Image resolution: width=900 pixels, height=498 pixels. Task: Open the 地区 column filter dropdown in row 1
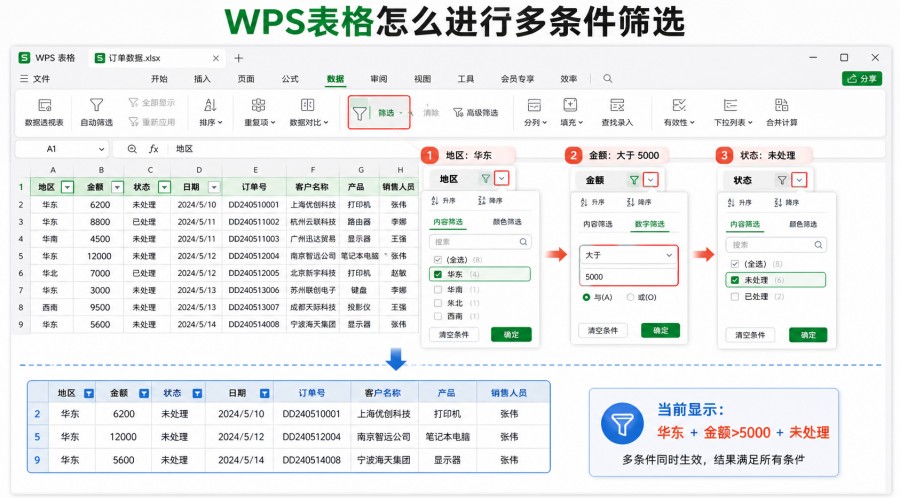67,187
